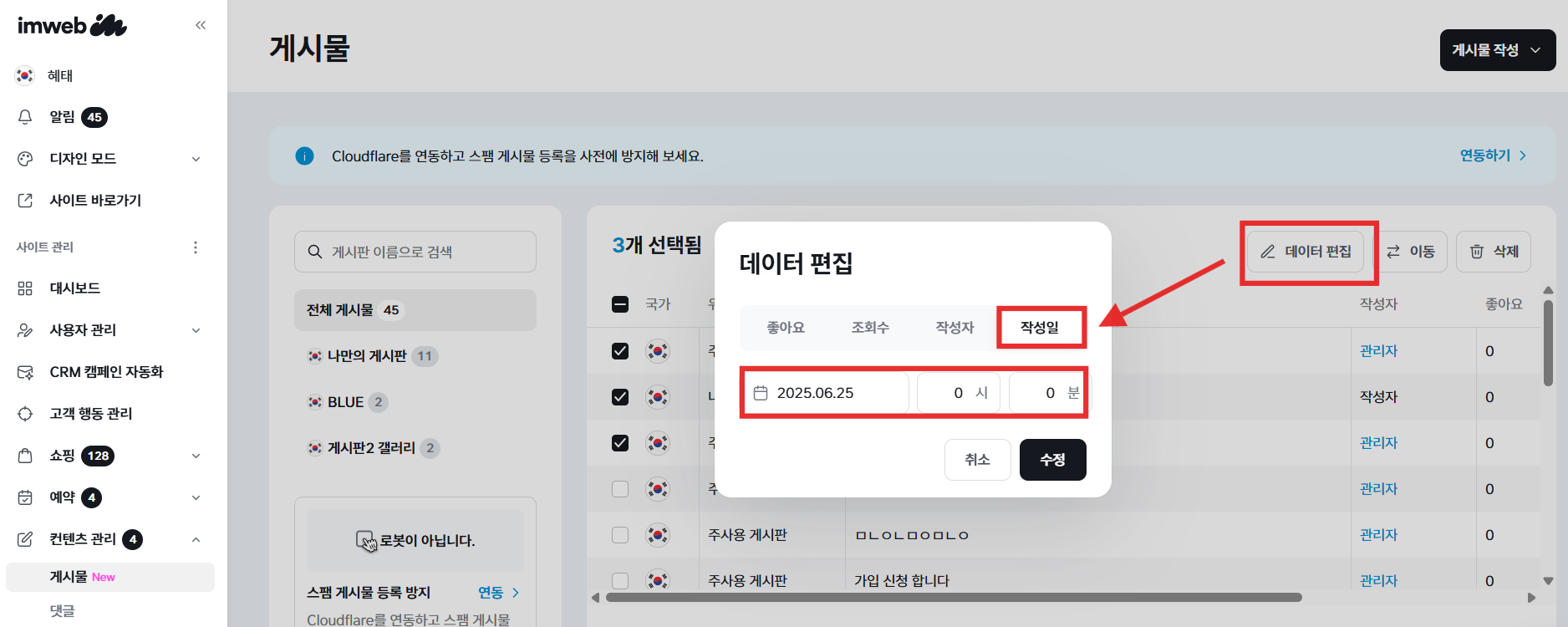Screen dimensions: 1568x627
Task: Click the 쇼핑 bag icon
Action: pos(25,456)
